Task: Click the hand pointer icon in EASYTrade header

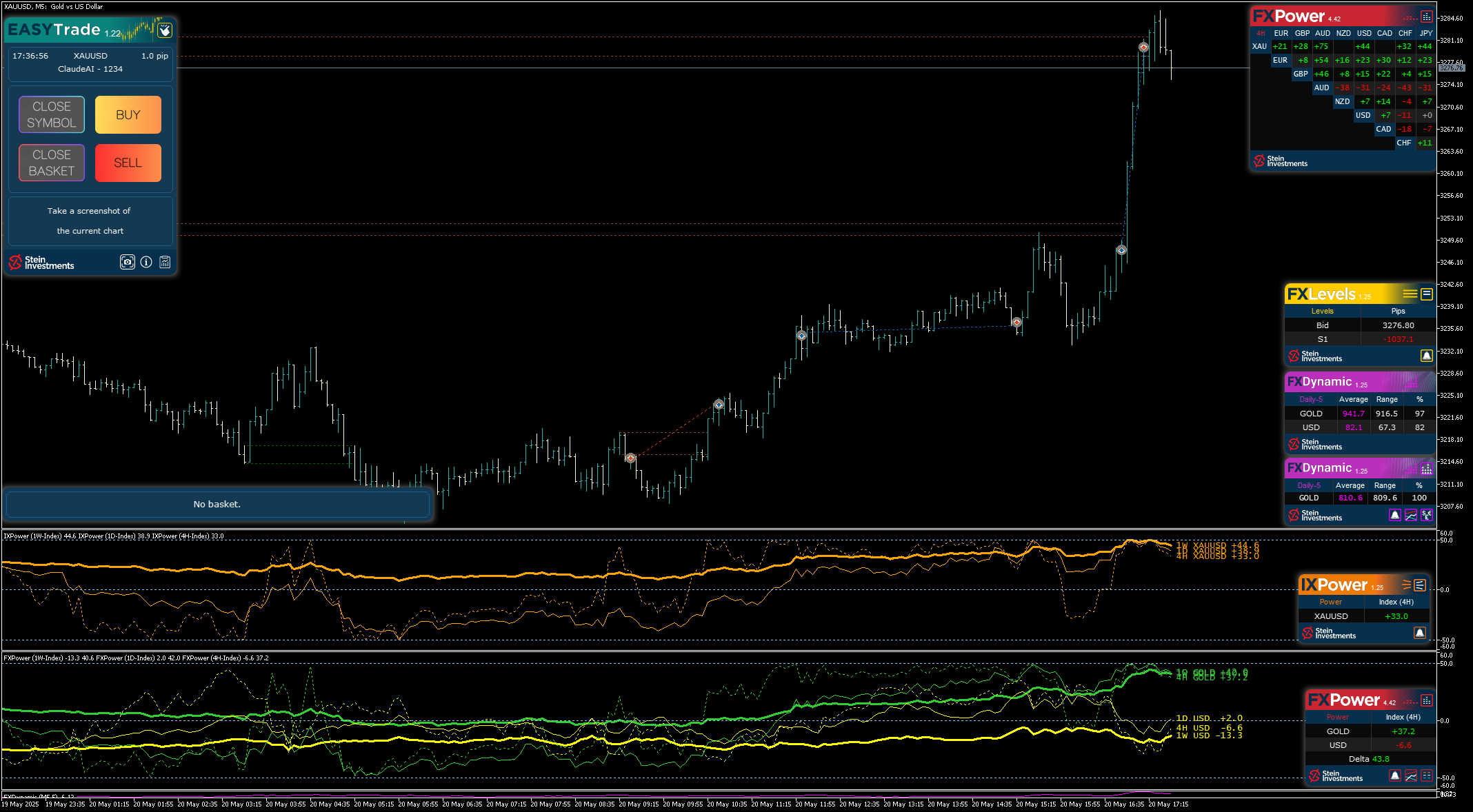Action: click(x=165, y=30)
